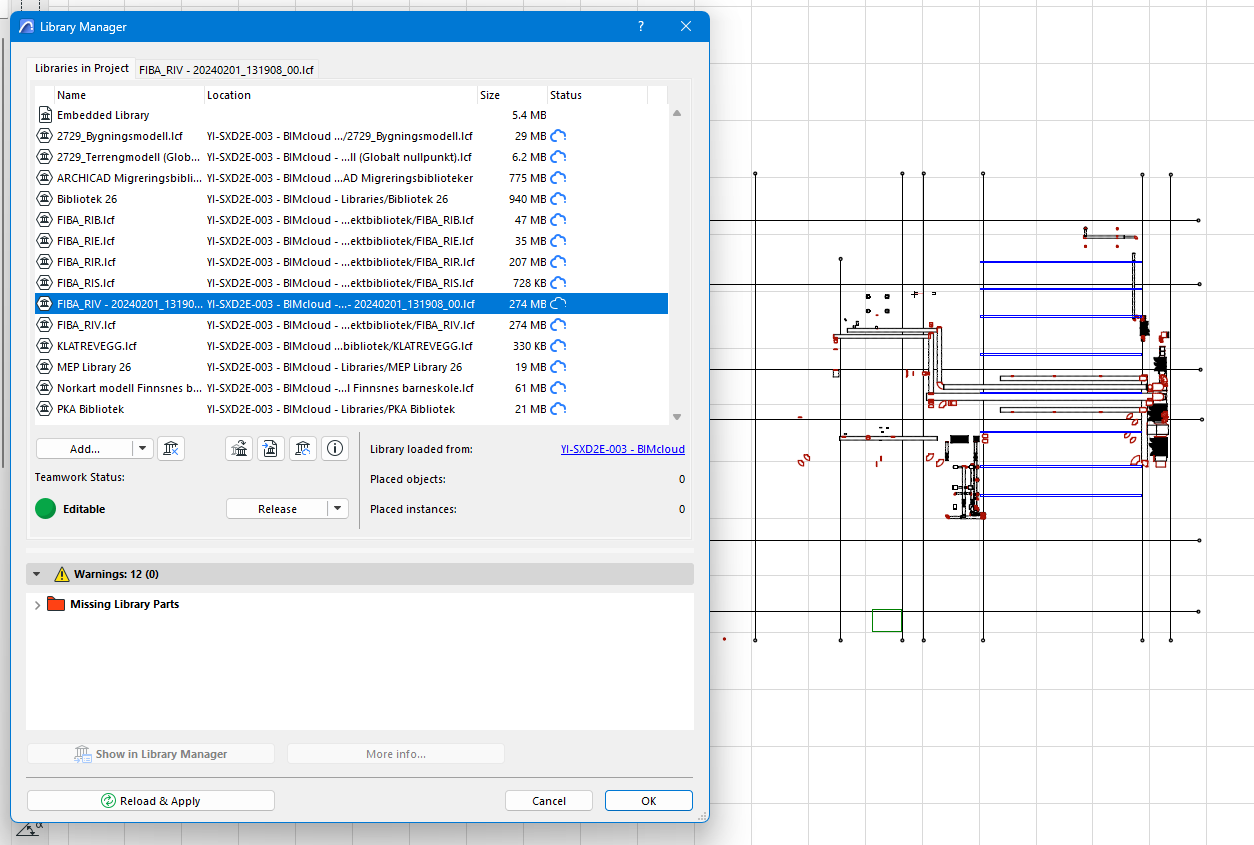This screenshot has height=845, width=1254.
Task: Click the refresh library icon with circular arrow
Action: pos(303,449)
